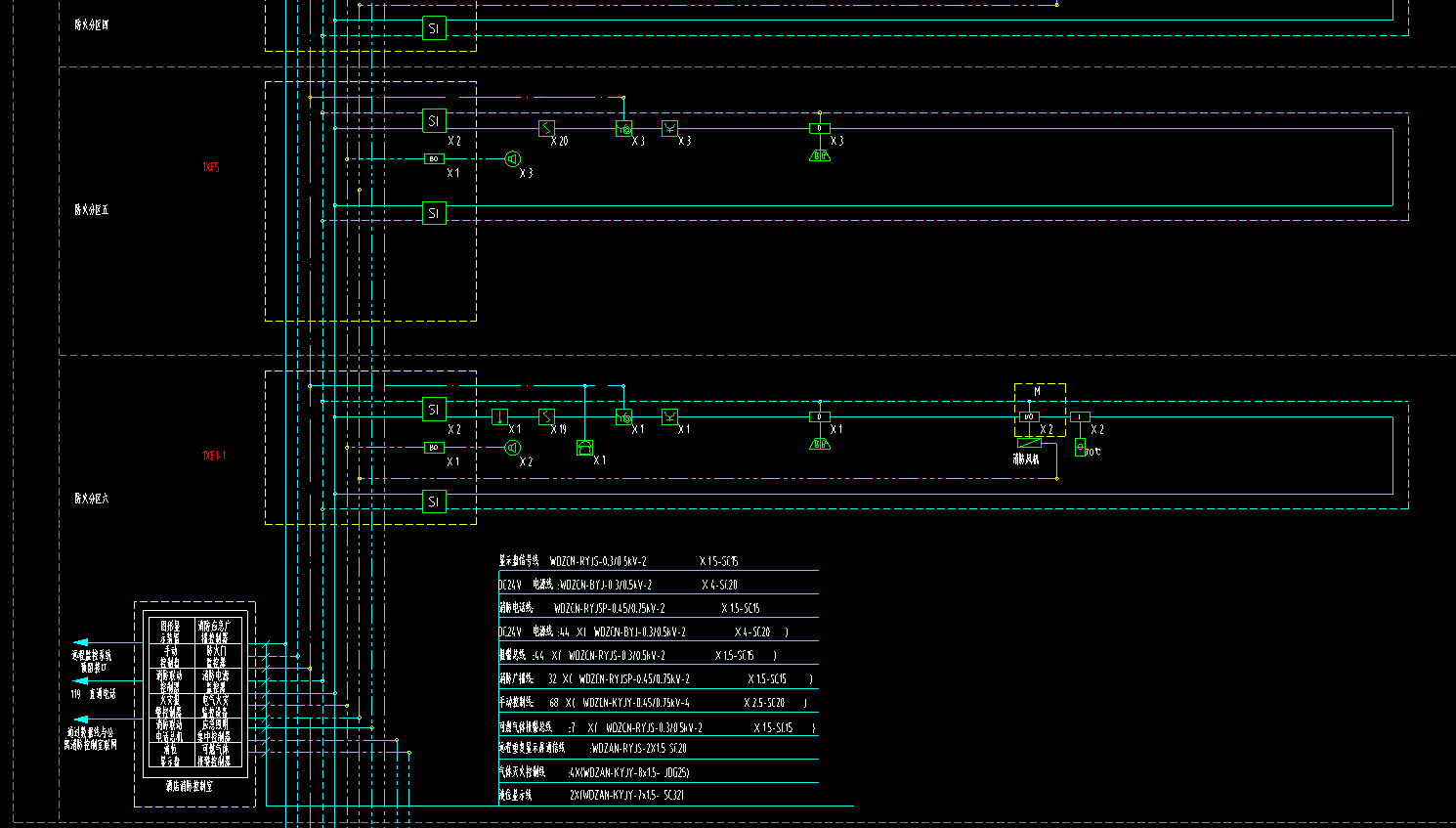This screenshot has width=1456, height=828.
Task: Select the lower SI module in zone five
Action: pos(434,213)
